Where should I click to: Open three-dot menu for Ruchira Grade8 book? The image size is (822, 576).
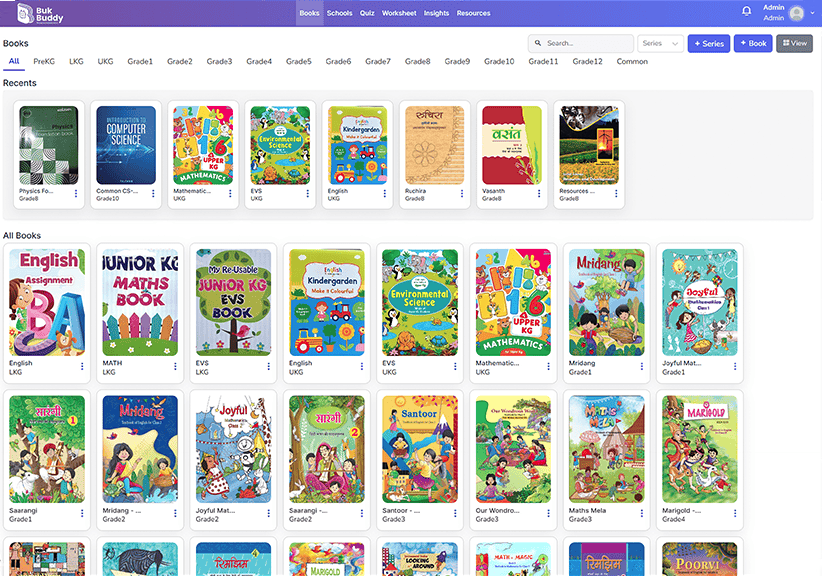pos(462,194)
